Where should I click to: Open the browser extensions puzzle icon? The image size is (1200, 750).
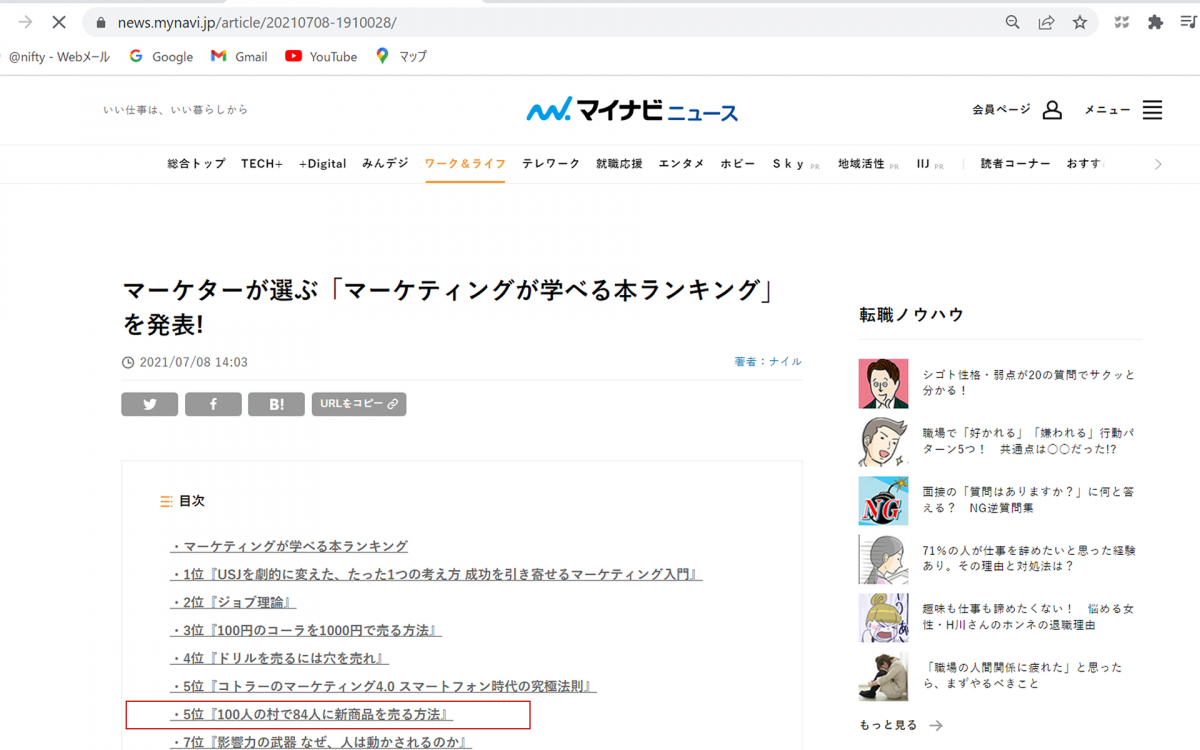point(1155,22)
